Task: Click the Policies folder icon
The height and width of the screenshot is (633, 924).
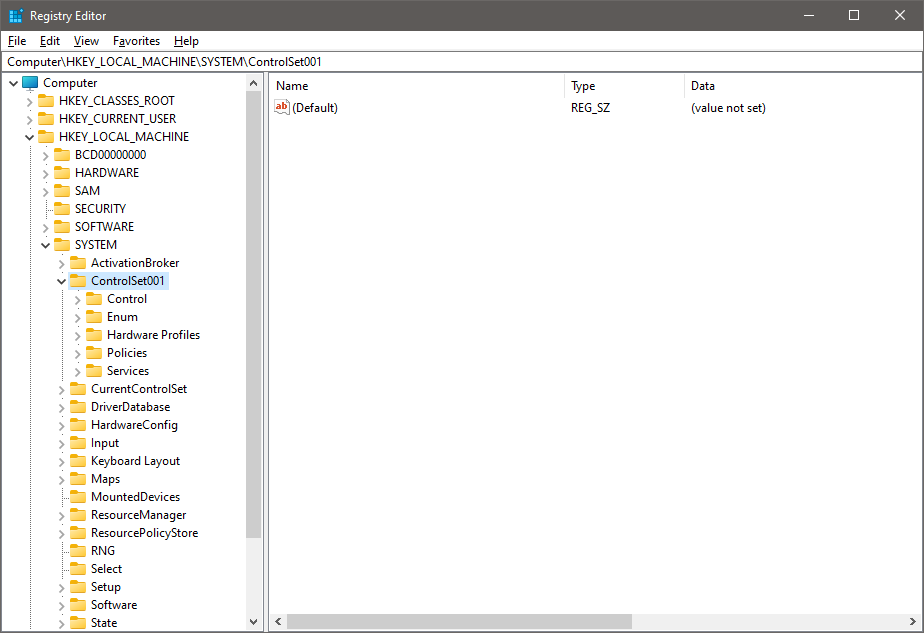Action: pyautogui.click(x=94, y=353)
